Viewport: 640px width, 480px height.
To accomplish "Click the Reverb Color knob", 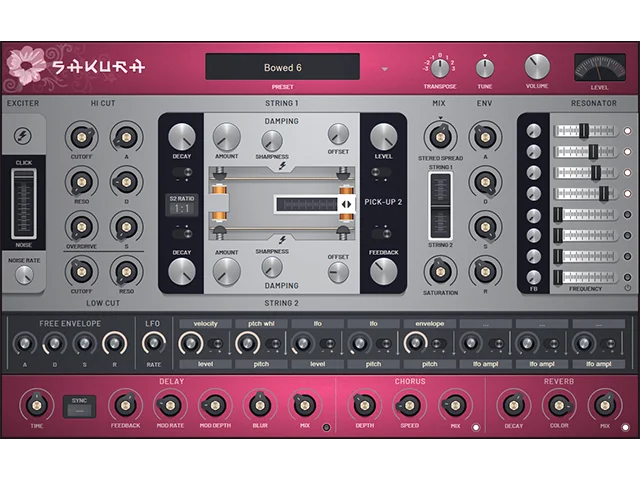I will click(559, 405).
